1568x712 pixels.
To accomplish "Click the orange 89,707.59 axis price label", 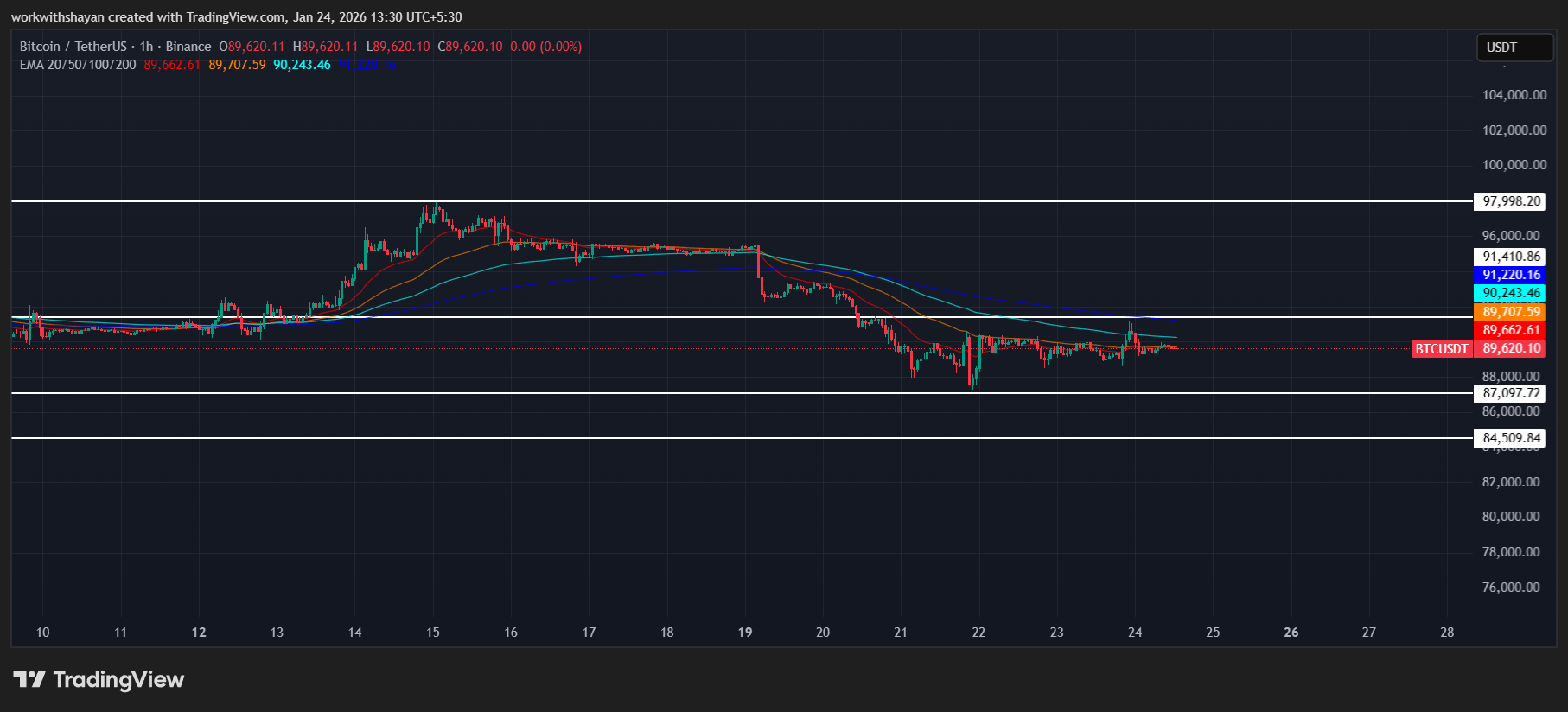I will point(1511,312).
